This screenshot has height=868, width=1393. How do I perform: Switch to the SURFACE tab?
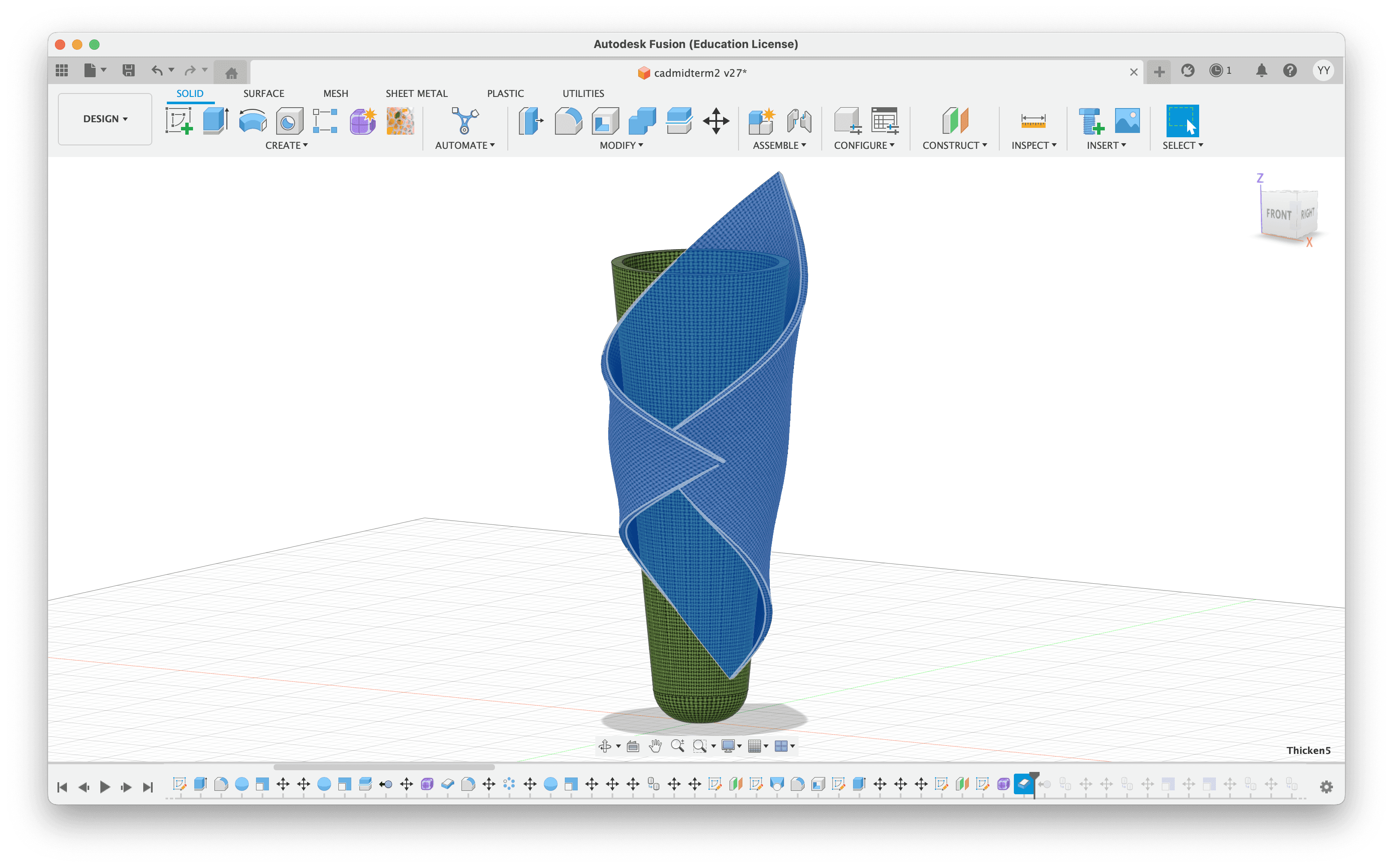point(263,93)
